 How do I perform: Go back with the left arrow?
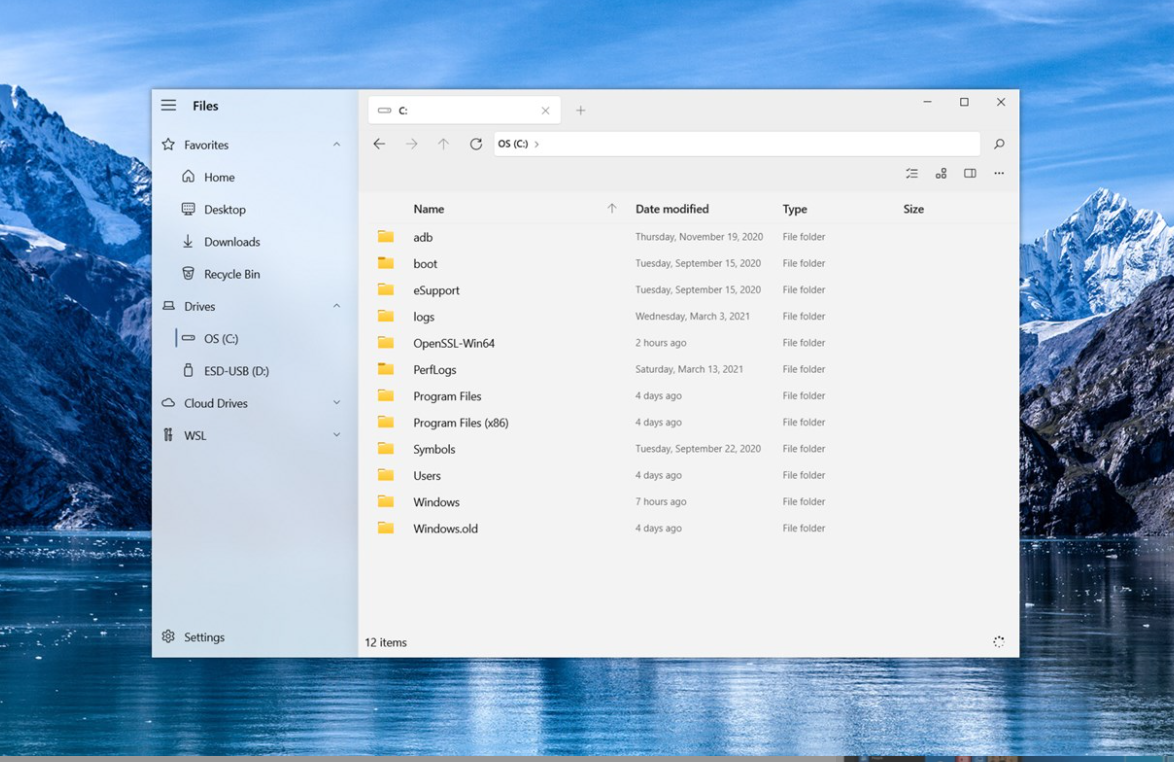[x=379, y=144]
